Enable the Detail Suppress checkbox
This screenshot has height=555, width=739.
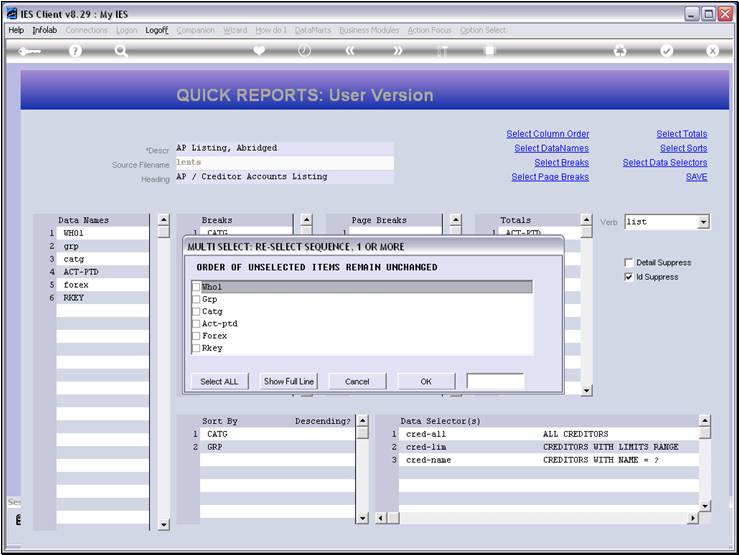coord(628,262)
